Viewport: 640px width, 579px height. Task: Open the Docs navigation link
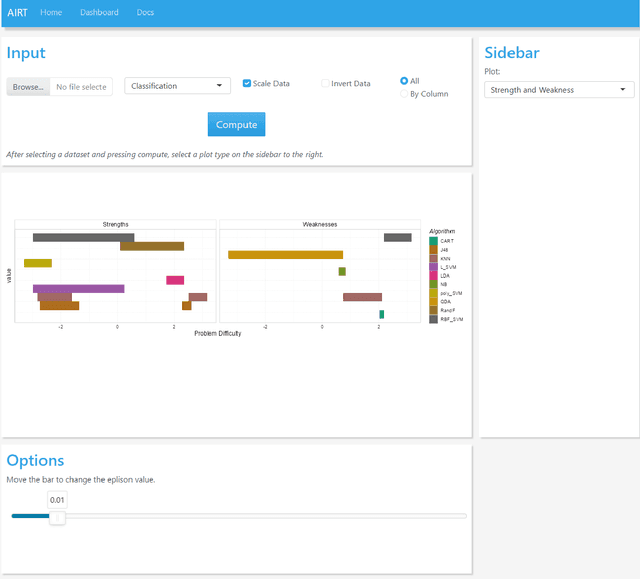[145, 12]
